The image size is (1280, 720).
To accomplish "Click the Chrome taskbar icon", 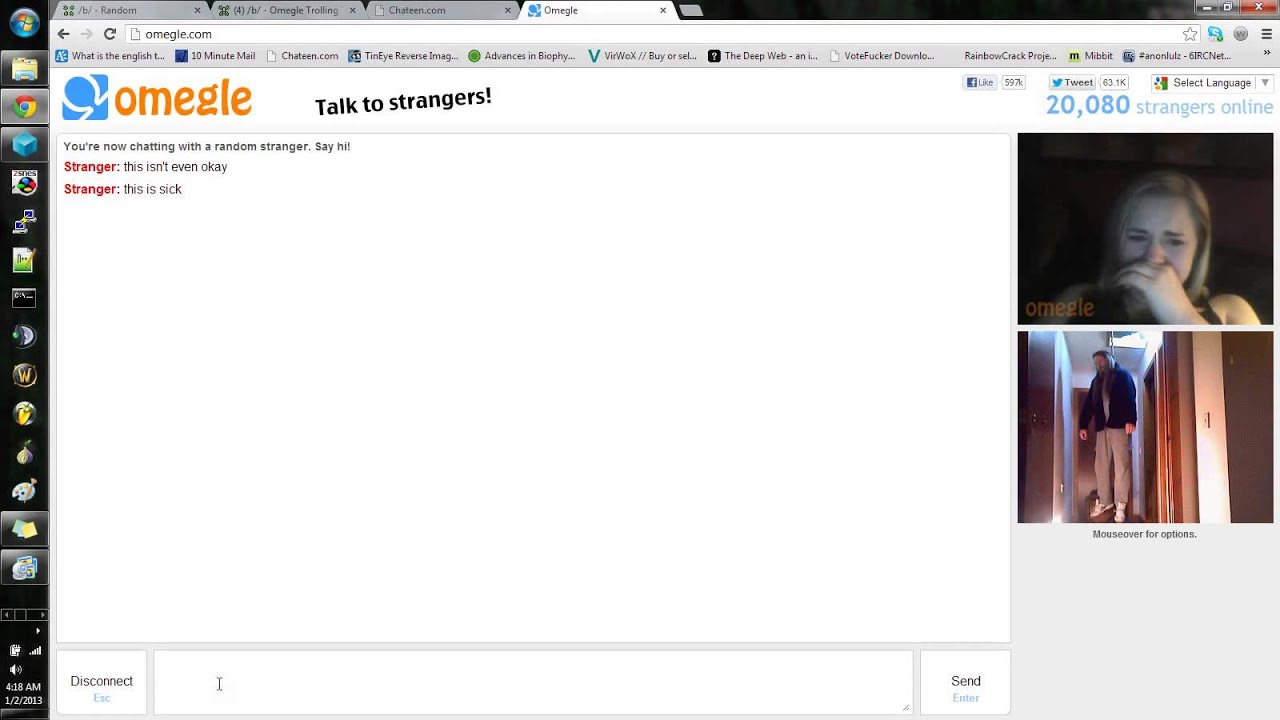I will tap(24, 107).
